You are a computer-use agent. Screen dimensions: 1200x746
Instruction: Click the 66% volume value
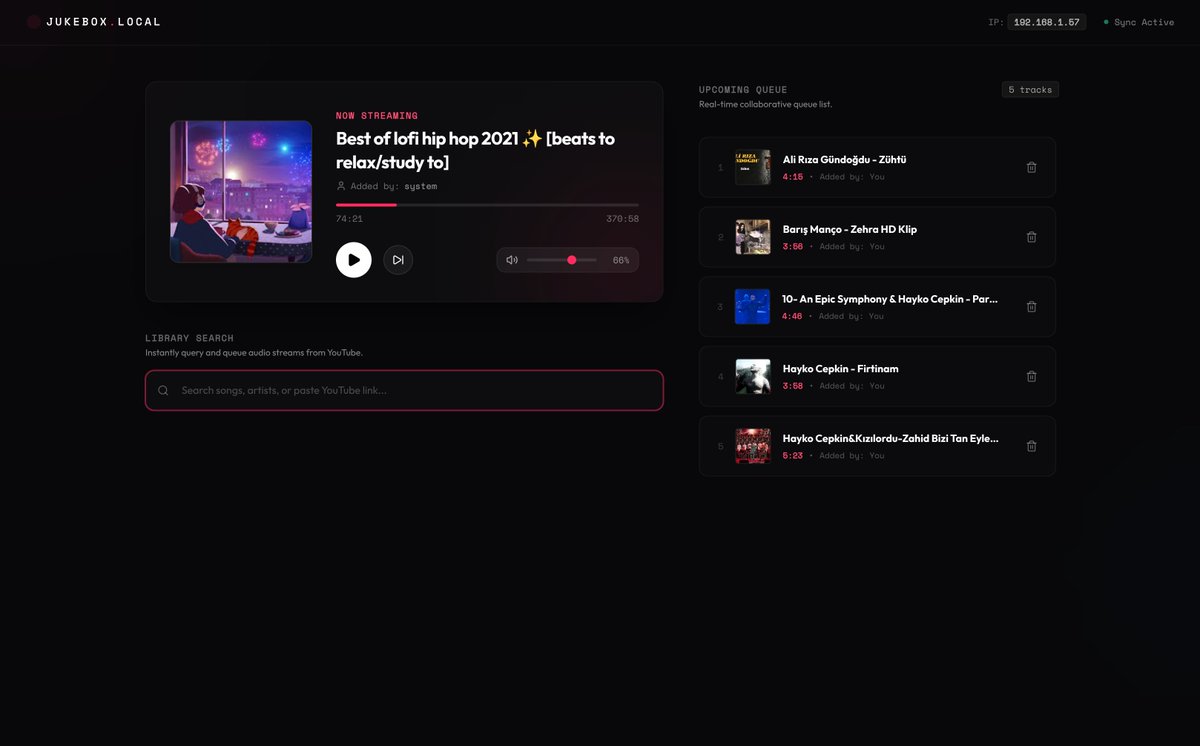pos(621,260)
